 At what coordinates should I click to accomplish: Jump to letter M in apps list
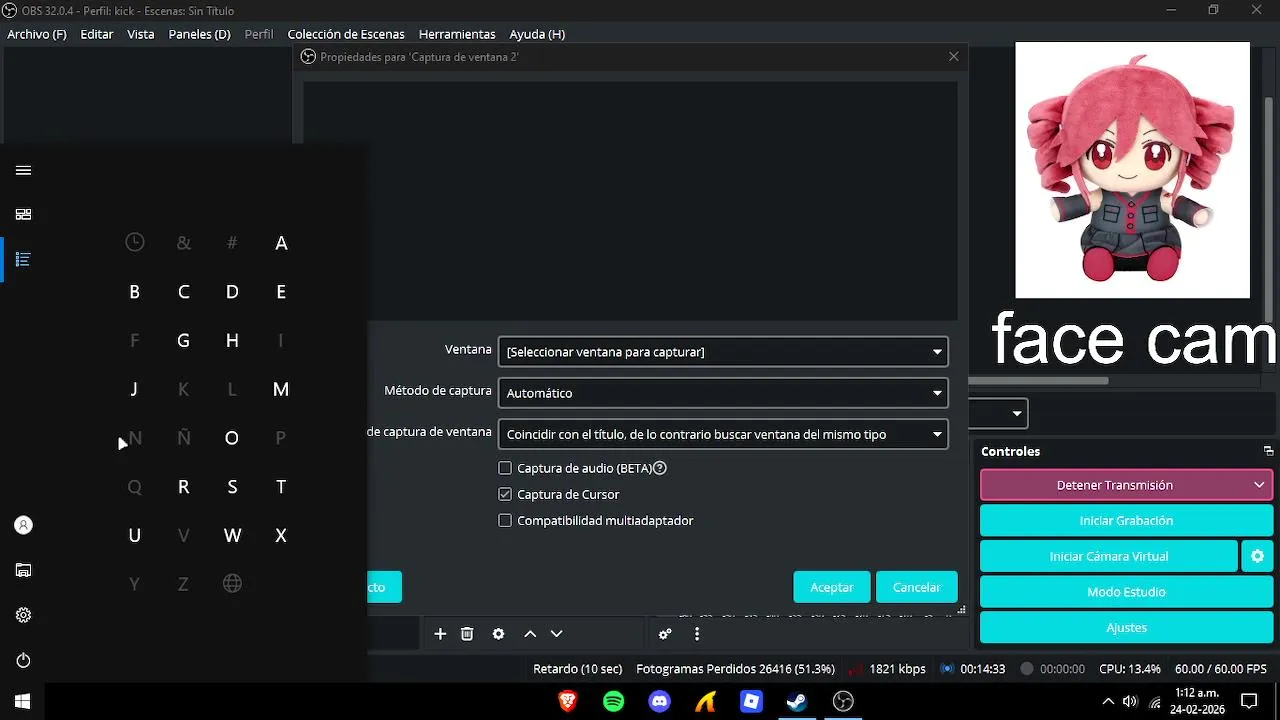[x=281, y=389]
